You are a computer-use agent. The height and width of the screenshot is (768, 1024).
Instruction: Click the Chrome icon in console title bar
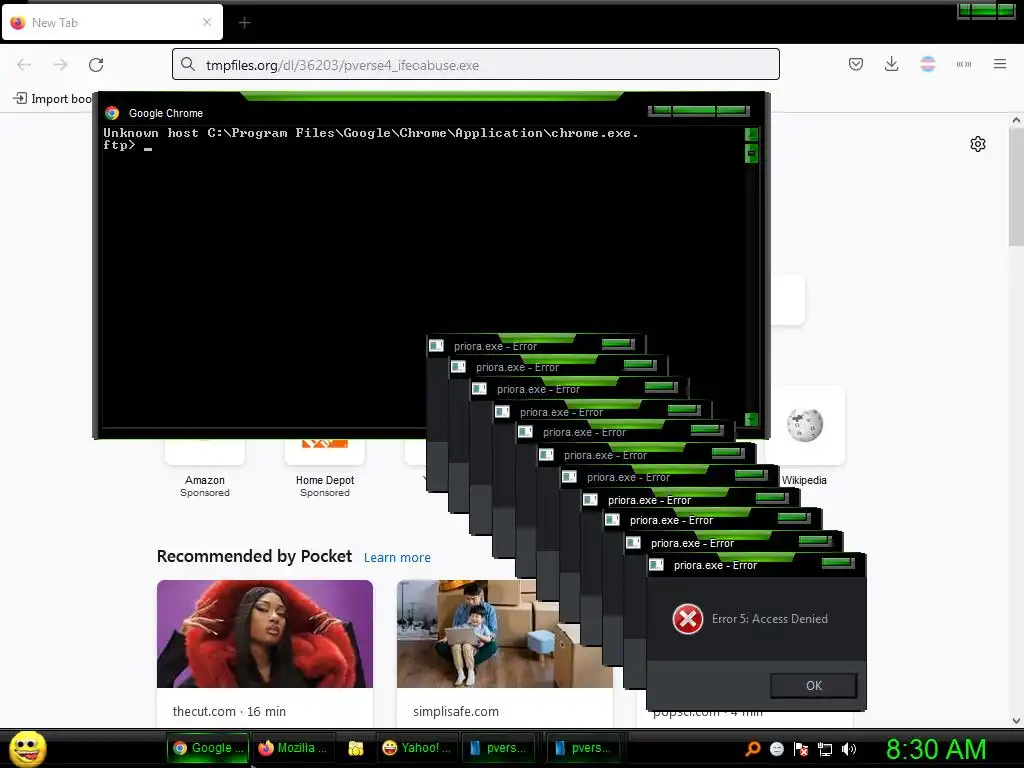point(112,113)
